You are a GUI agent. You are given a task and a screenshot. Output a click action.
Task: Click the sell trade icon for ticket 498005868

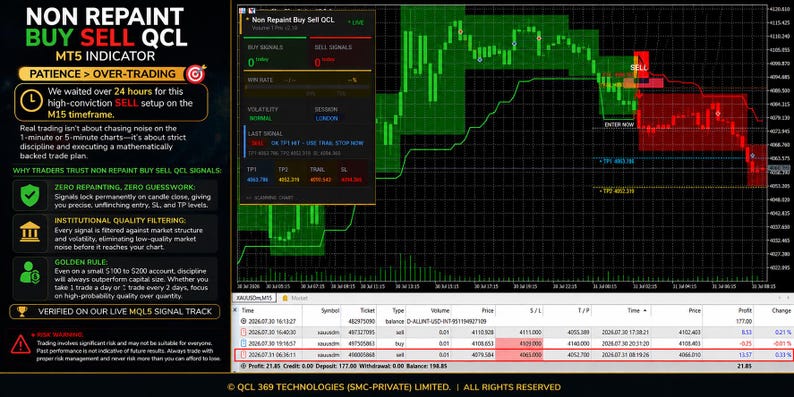244,354
